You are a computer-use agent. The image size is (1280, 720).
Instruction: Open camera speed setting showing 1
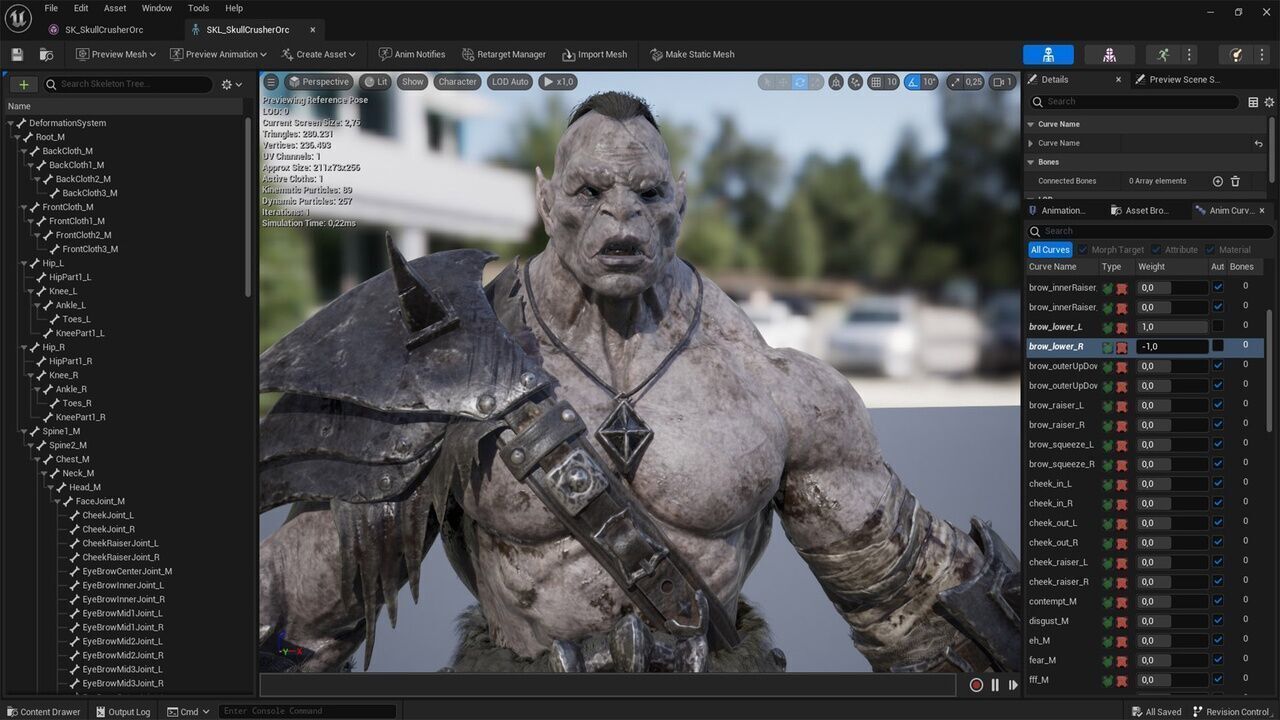[x=1003, y=82]
